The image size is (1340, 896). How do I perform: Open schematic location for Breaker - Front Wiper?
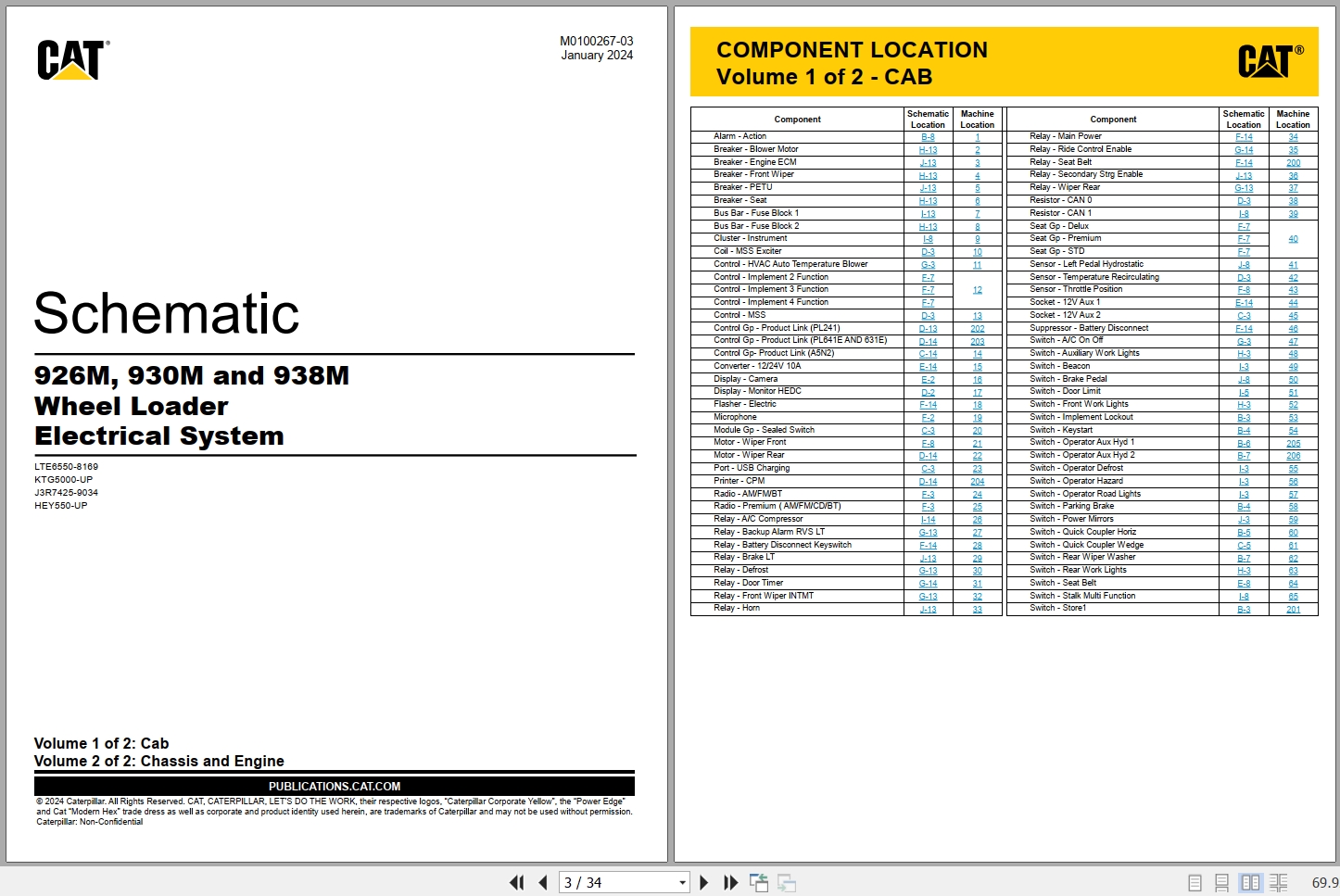coord(928,176)
